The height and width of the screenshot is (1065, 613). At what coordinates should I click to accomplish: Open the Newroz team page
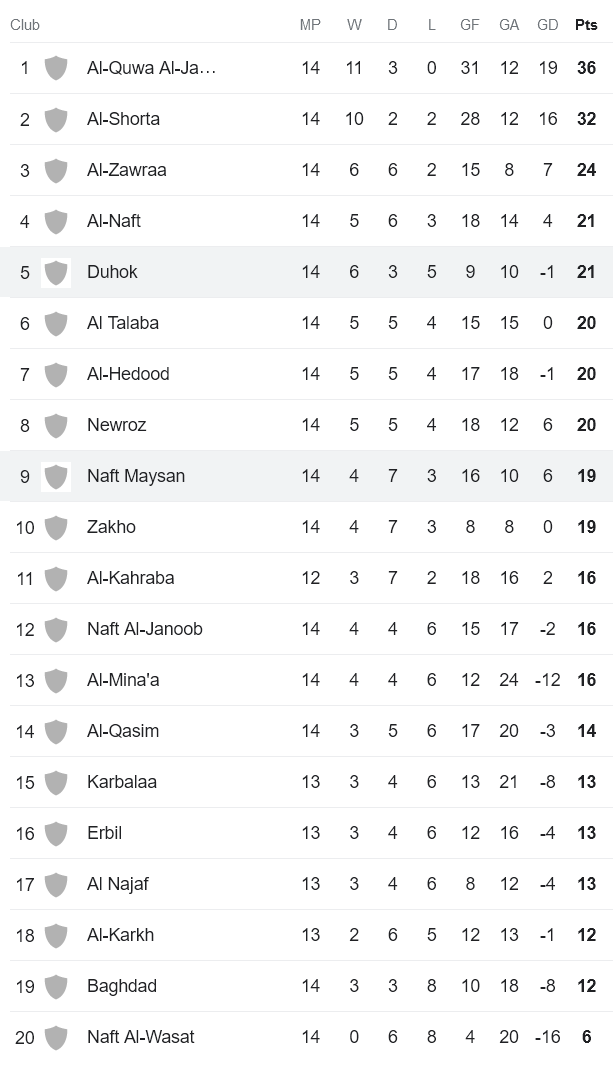tap(116, 425)
